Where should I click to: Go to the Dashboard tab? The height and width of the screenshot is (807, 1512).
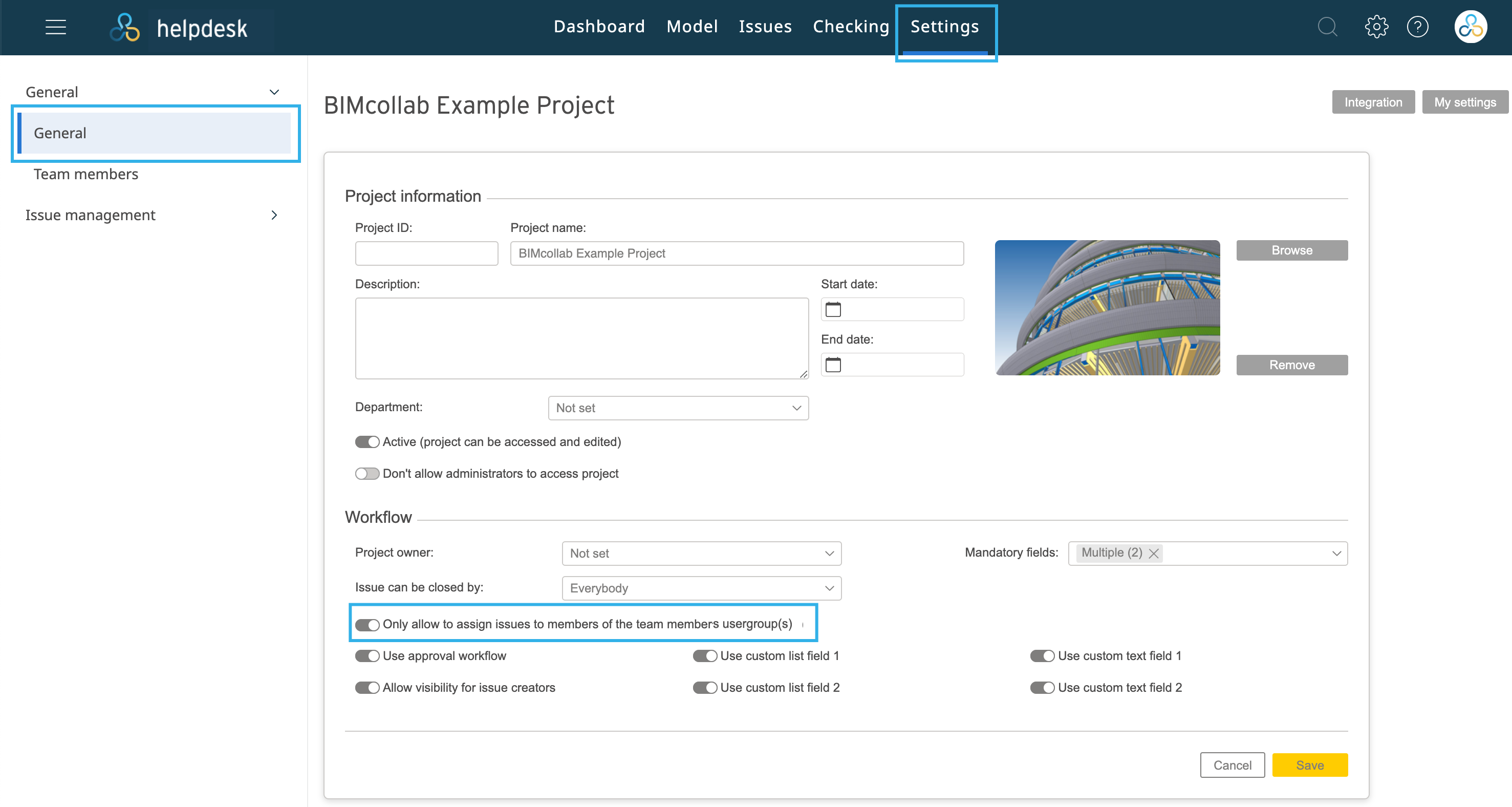tap(599, 27)
